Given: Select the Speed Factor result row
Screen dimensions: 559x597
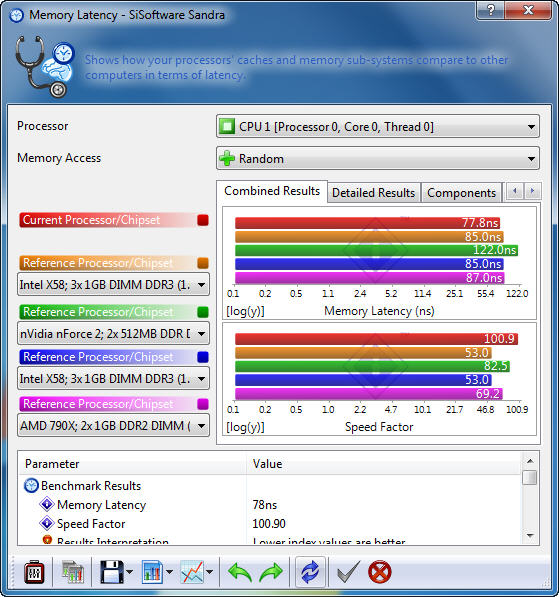Looking at the screenshot, I should 270,524.
